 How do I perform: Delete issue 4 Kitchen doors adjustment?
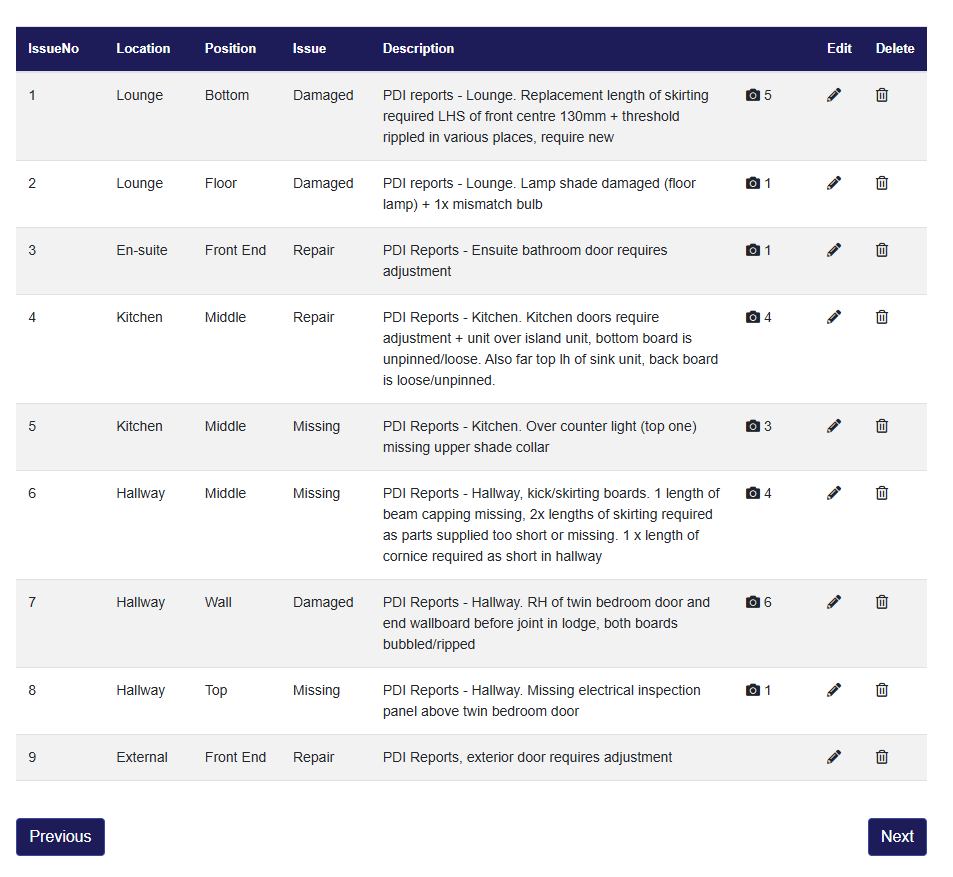tap(882, 317)
